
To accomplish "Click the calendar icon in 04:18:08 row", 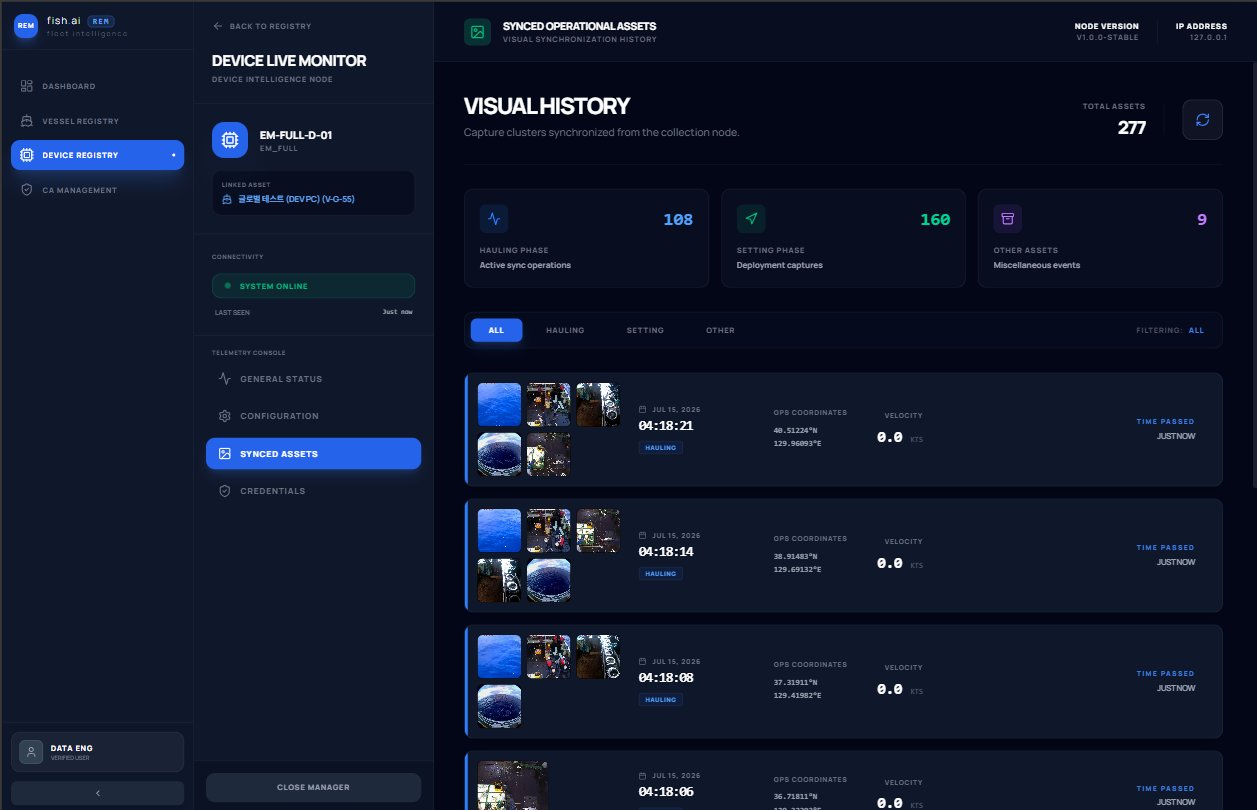I will (x=642, y=661).
